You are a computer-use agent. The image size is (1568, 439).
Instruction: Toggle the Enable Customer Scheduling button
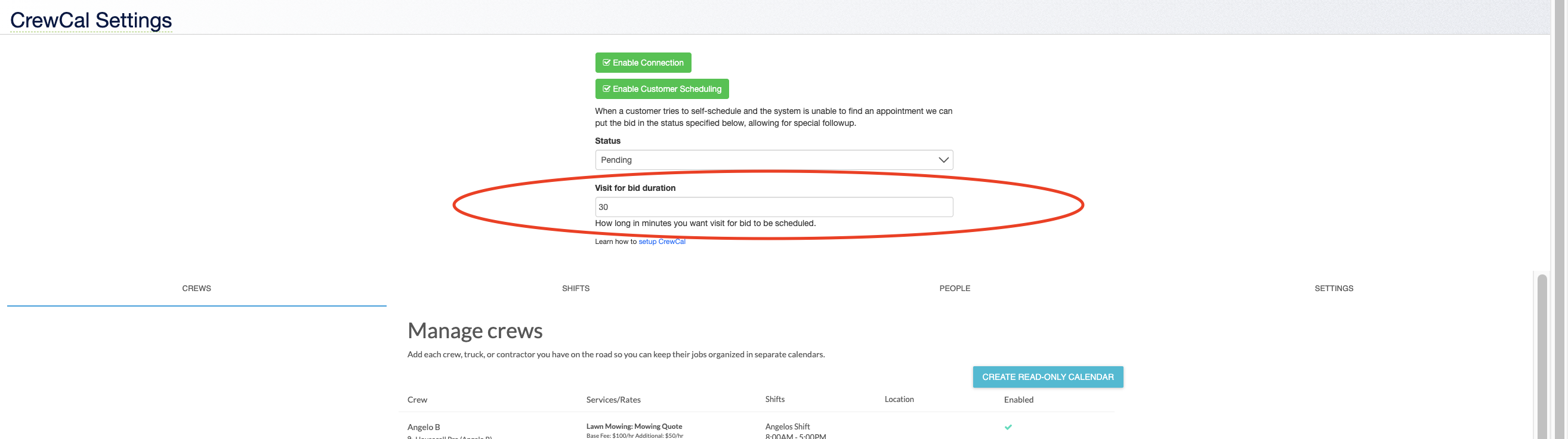[x=662, y=89]
